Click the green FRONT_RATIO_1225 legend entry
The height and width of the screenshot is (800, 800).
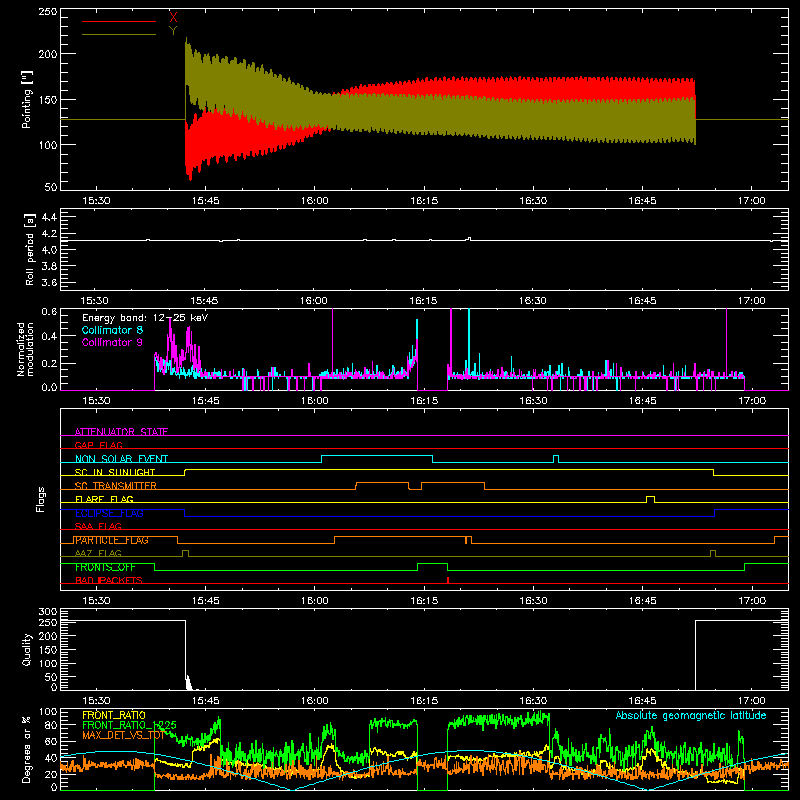pos(130,725)
